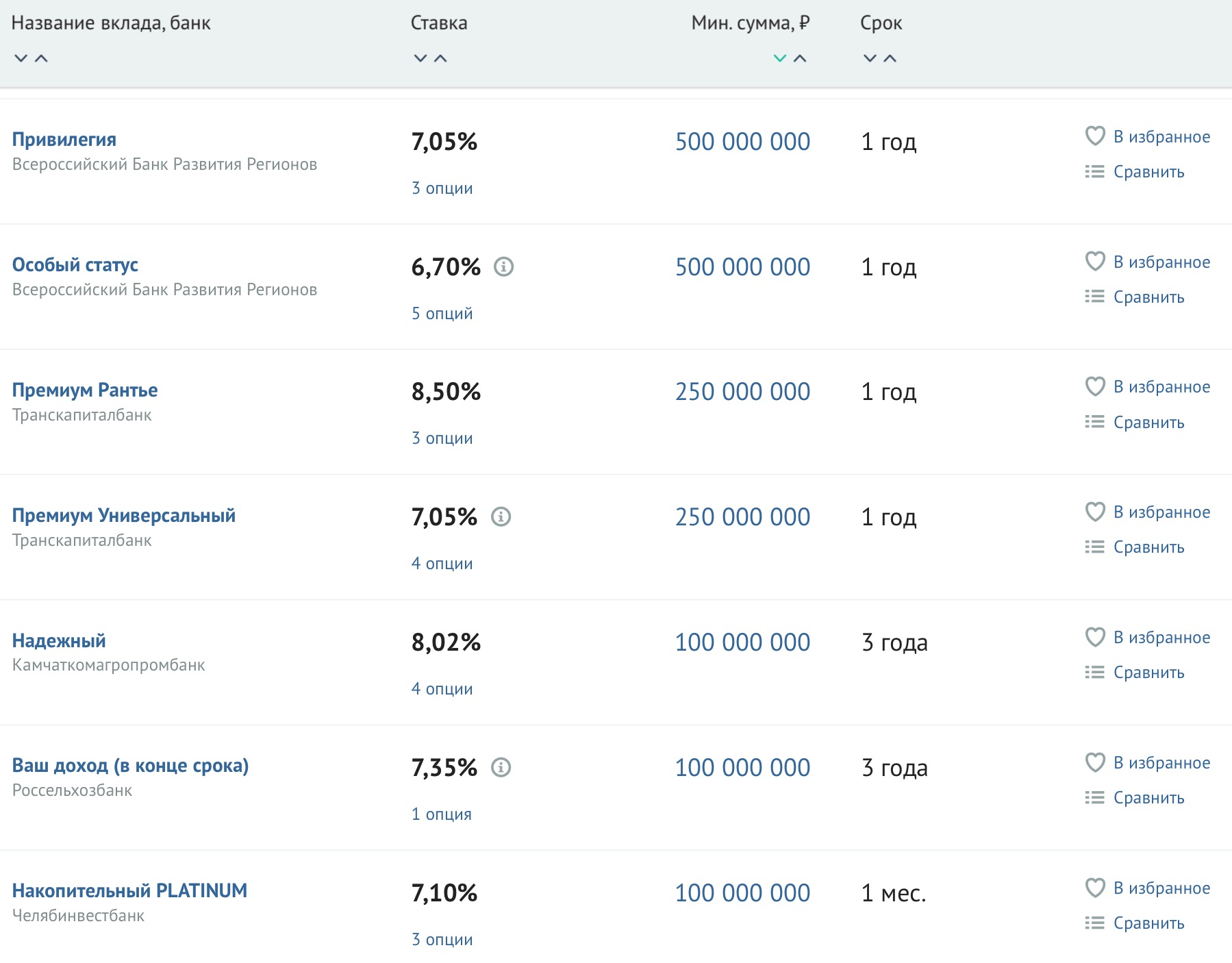Sort deposit name column ascending

pos(41,58)
